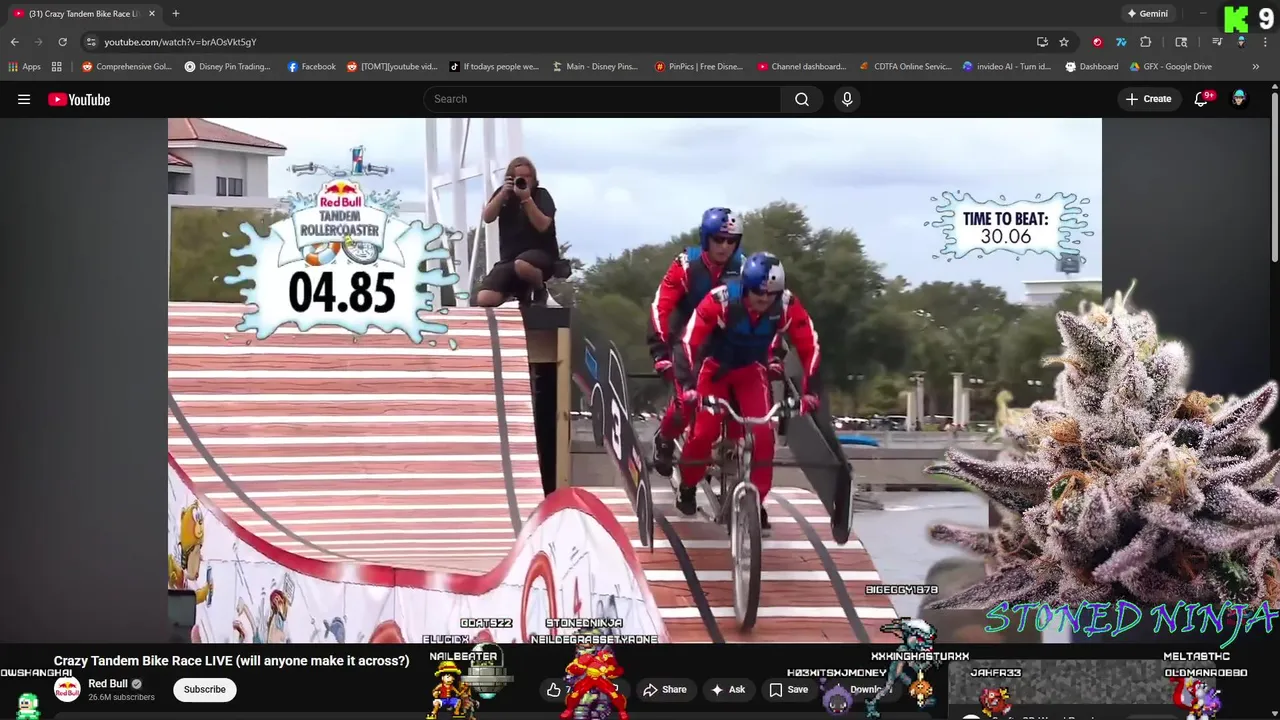The image size is (1280, 720).
Task: Open a new browser tab
Action: click(176, 14)
